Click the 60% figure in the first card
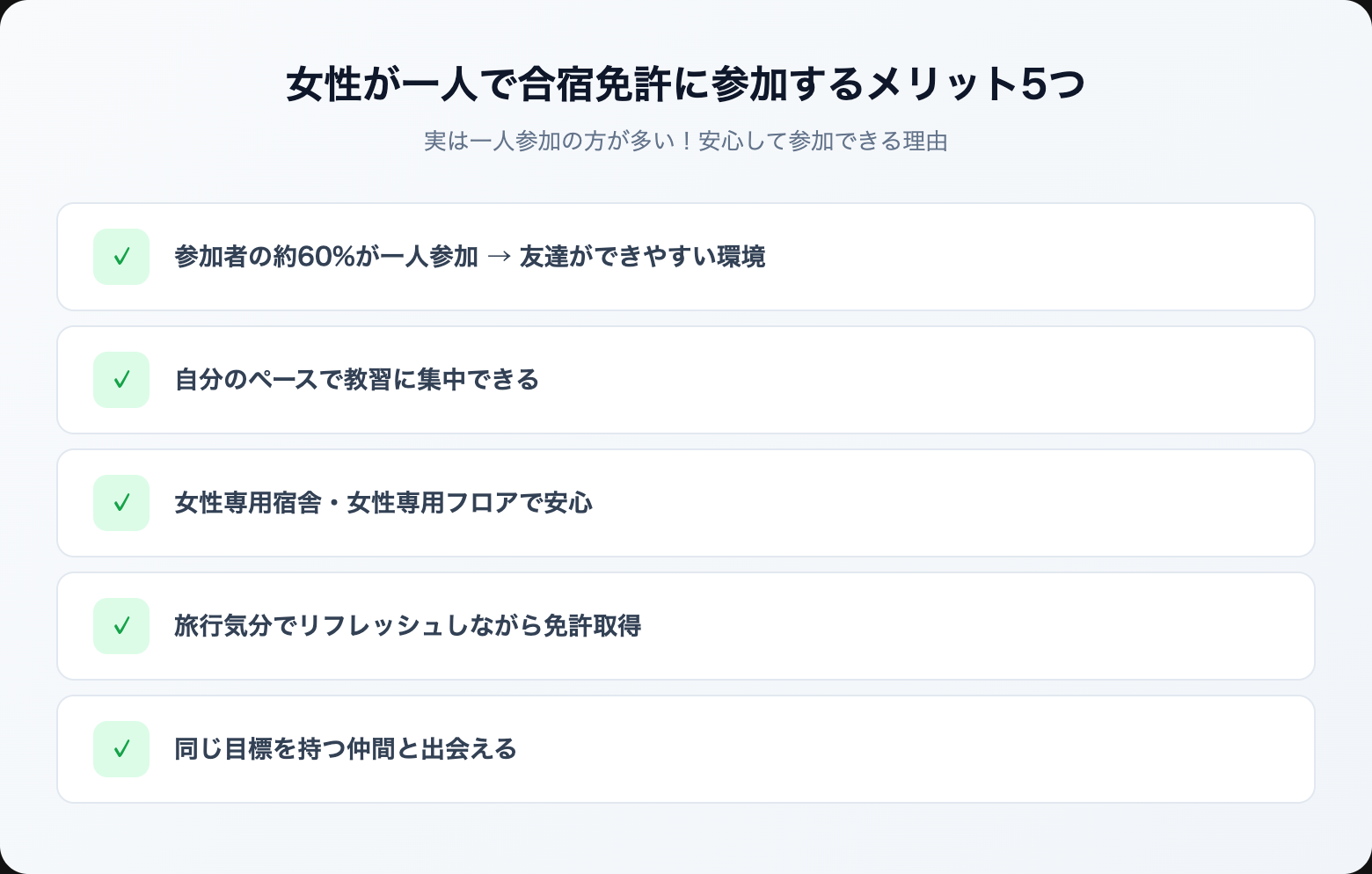The image size is (1372, 874). point(326,257)
